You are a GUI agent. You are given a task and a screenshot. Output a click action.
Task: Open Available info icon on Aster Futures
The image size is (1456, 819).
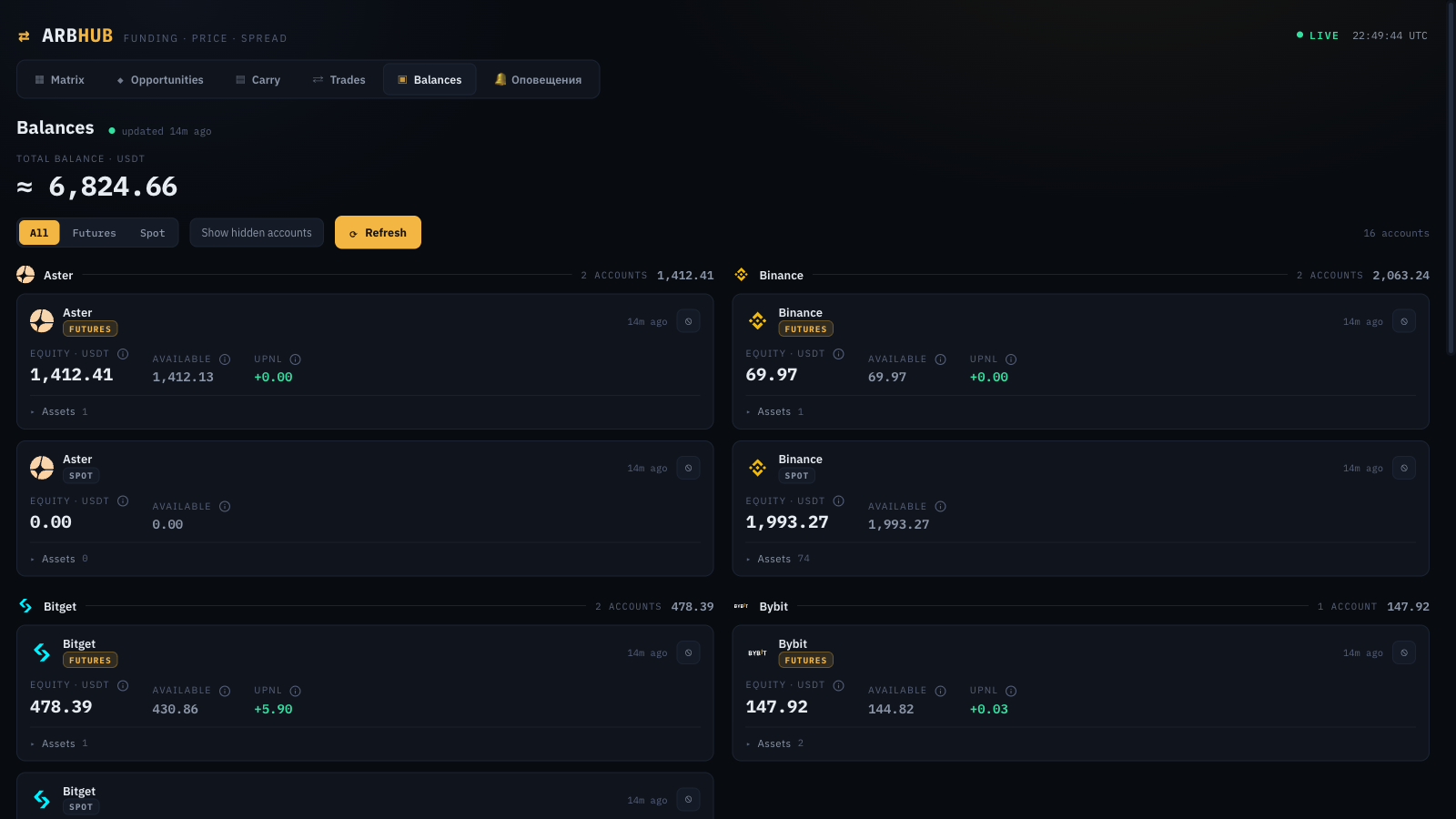click(225, 359)
